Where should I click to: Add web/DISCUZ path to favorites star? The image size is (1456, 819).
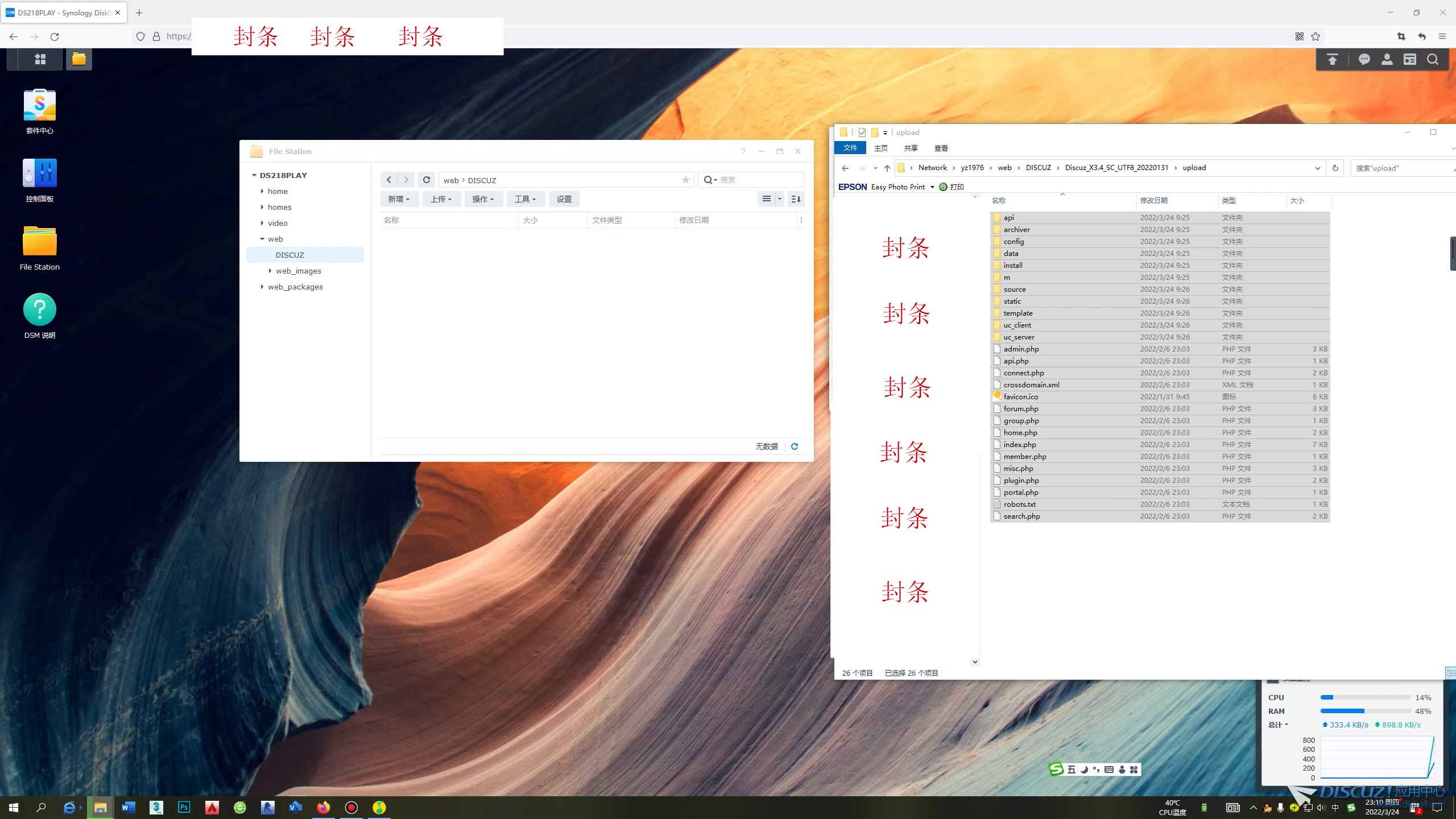tap(686, 180)
